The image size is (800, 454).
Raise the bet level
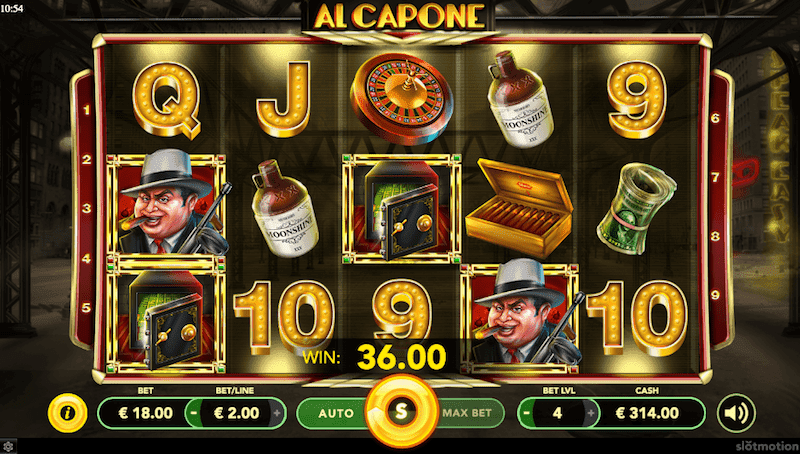click(591, 413)
